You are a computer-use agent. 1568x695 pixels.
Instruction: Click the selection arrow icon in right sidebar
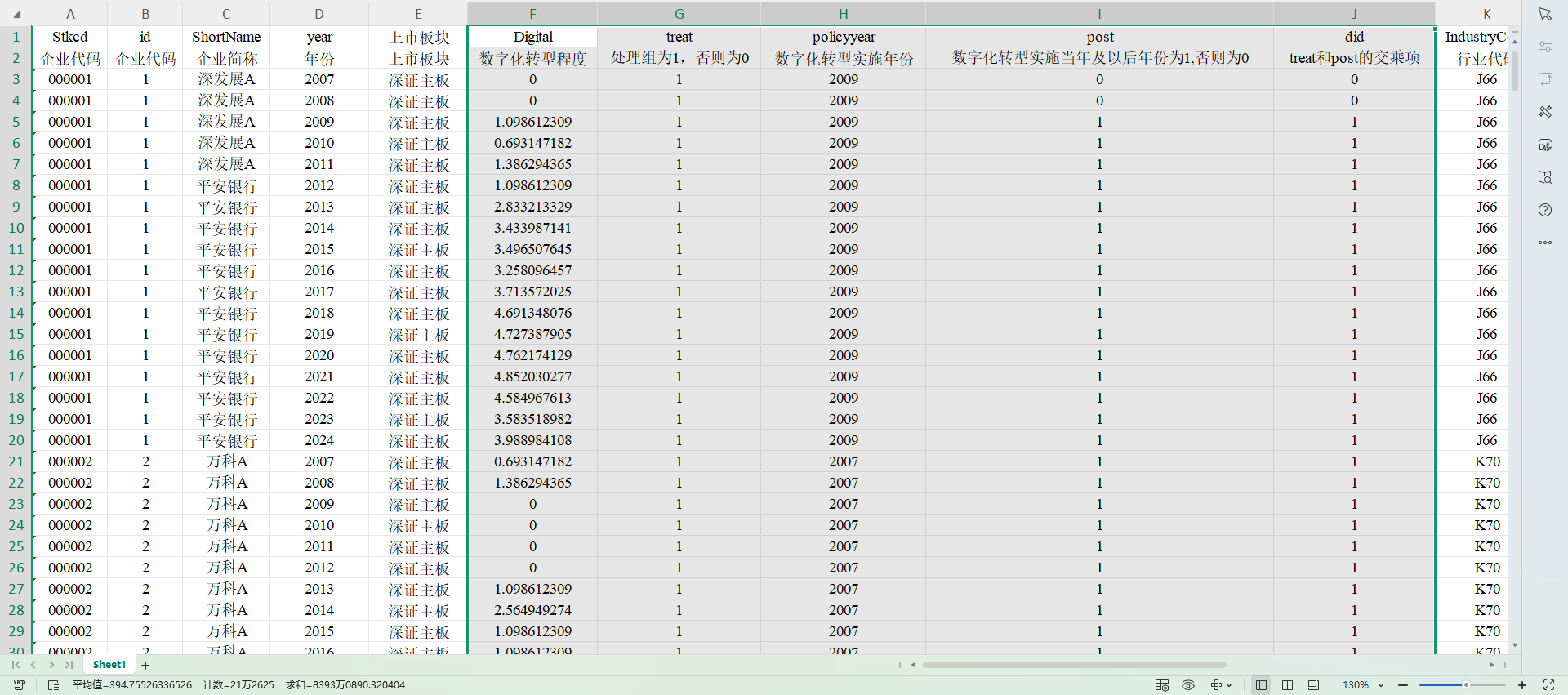[1544, 14]
